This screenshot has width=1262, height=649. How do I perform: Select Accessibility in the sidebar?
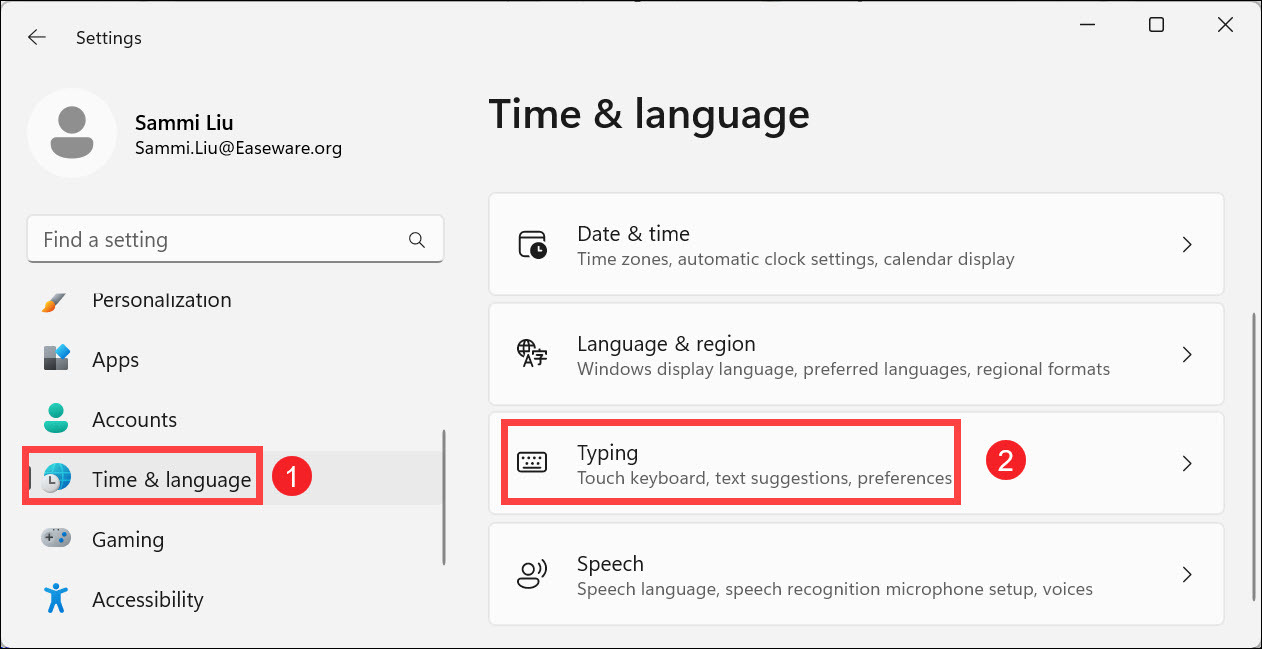click(x=147, y=600)
